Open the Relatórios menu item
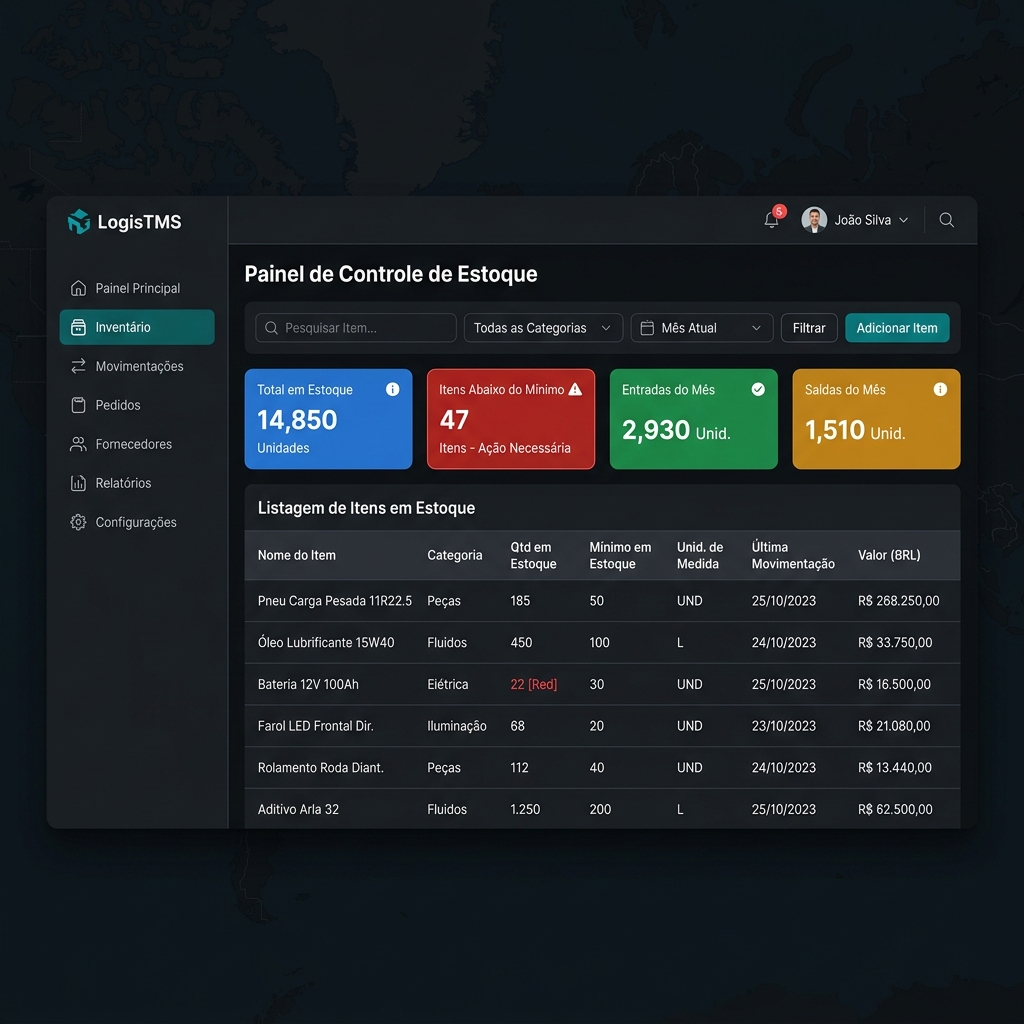Image resolution: width=1024 pixels, height=1024 pixels. [137, 483]
